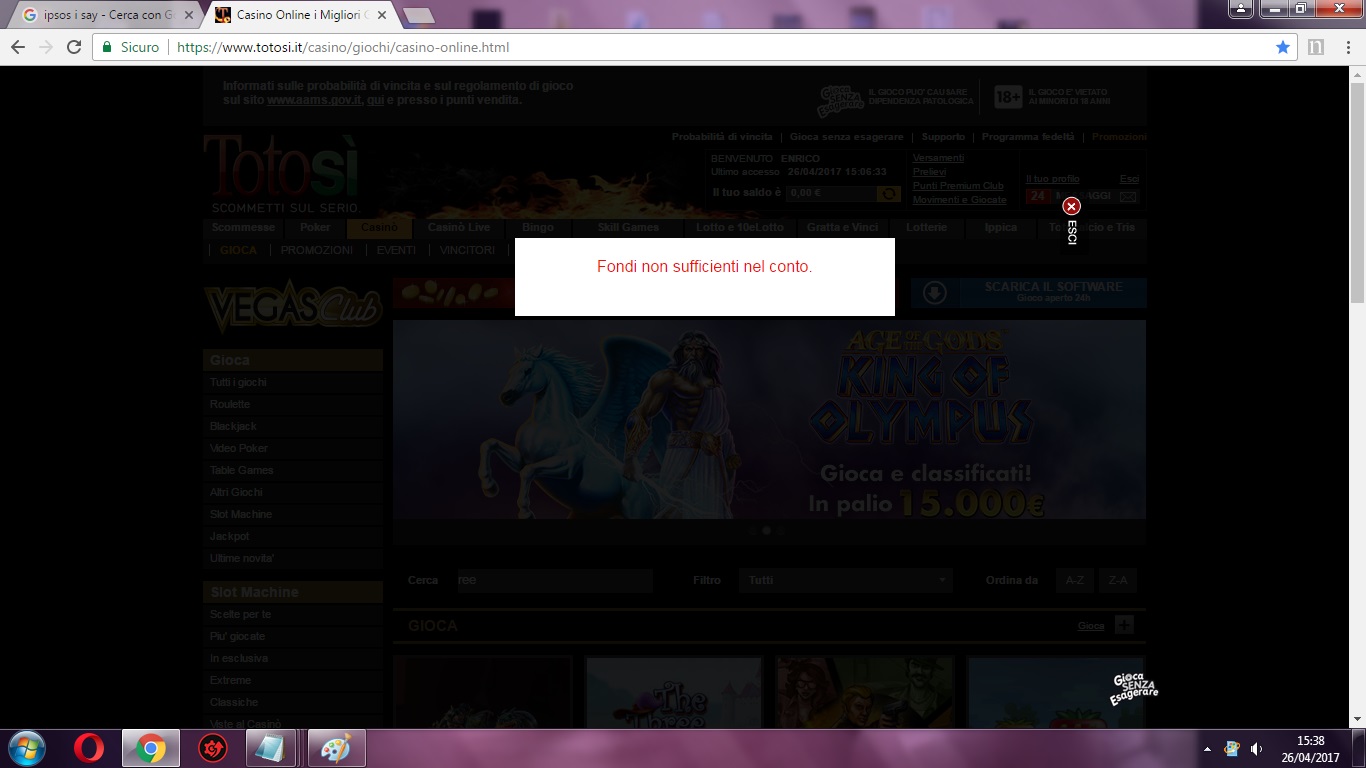Image resolution: width=1366 pixels, height=768 pixels.
Task: Click the Chrome forward arrow
Action: point(46,47)
